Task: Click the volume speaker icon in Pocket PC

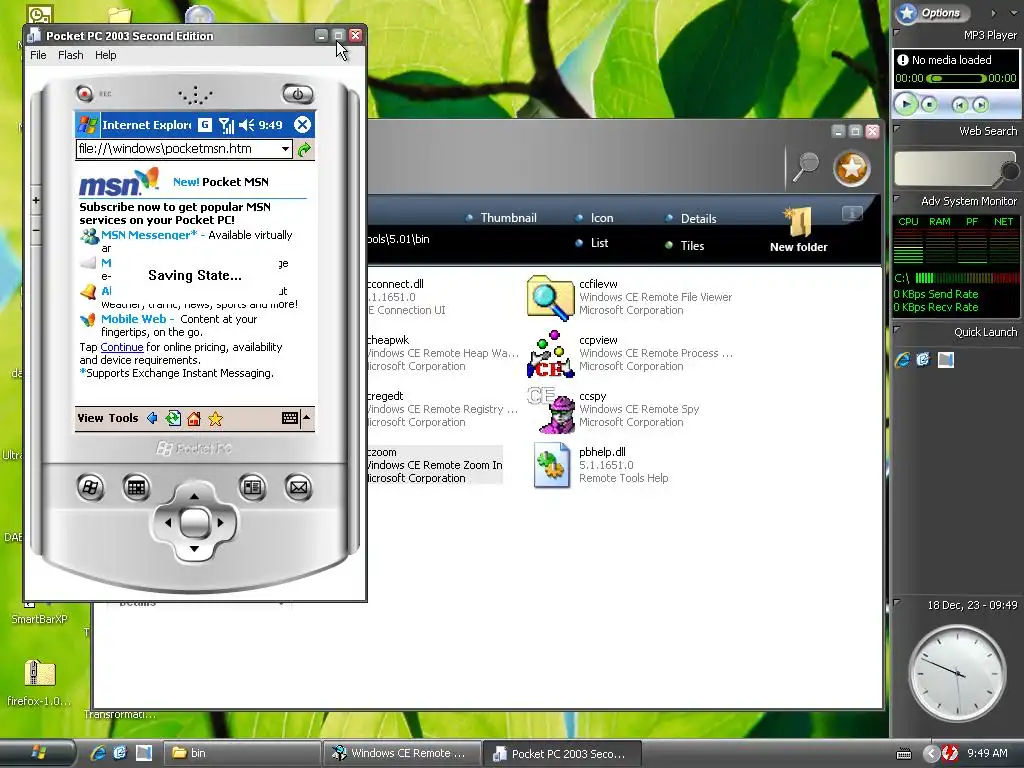Action: point(246,125)
